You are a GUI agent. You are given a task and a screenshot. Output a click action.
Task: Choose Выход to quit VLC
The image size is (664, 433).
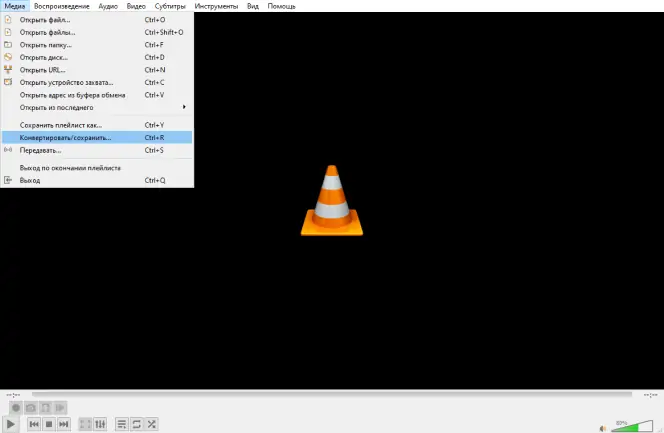tap(97, 180)
